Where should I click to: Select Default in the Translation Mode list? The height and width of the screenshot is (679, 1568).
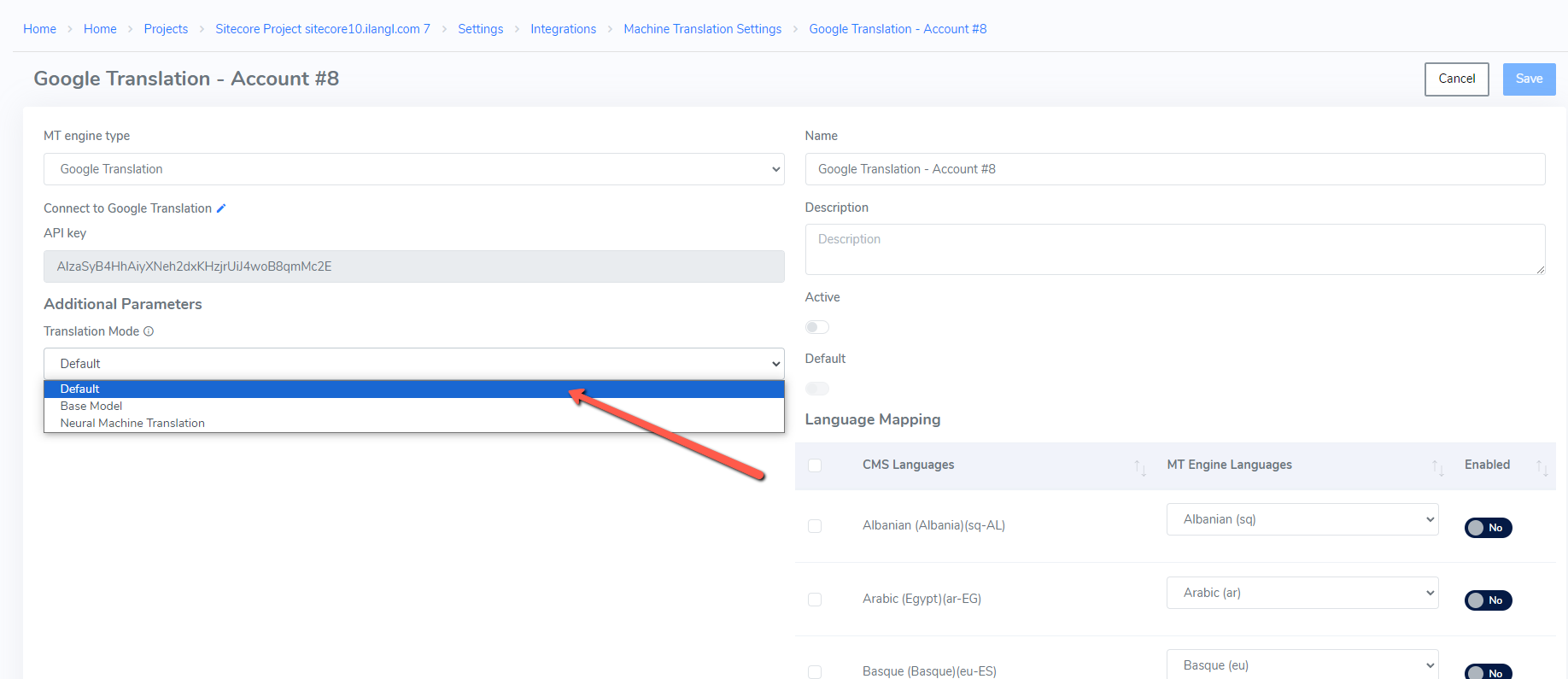coord(414,389)
